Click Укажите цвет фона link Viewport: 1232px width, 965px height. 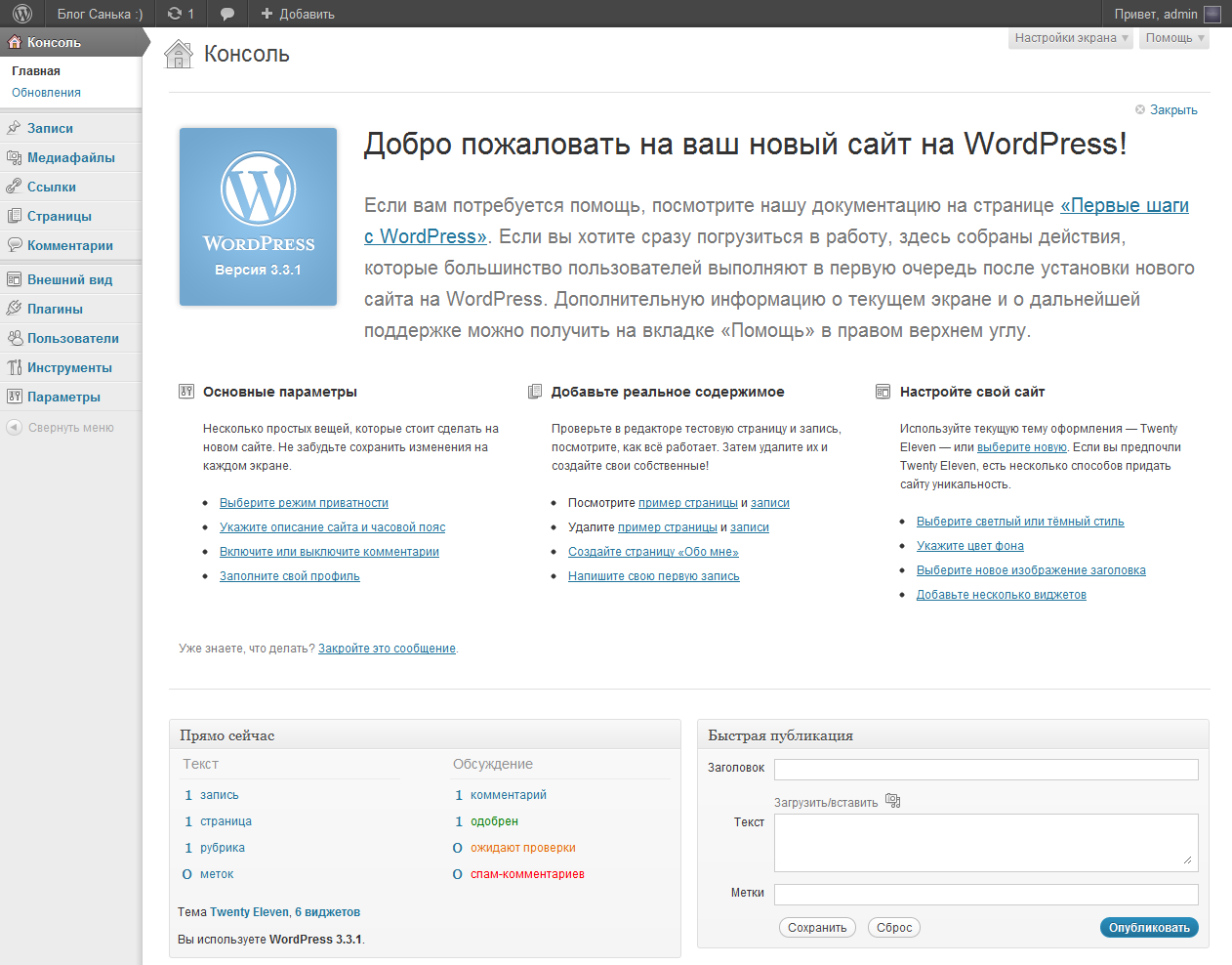[x=969, y=546]
